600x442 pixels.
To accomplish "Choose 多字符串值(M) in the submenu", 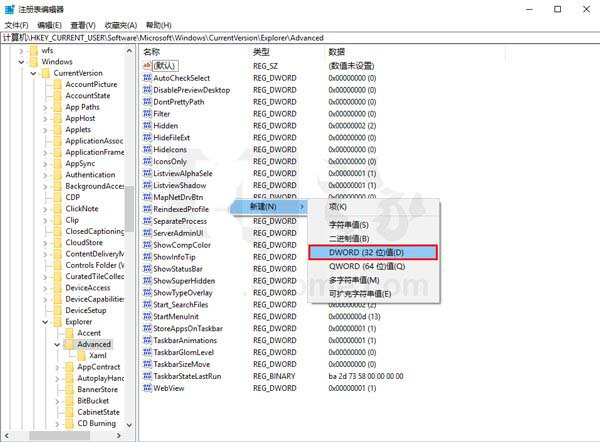I will [373, 280].
